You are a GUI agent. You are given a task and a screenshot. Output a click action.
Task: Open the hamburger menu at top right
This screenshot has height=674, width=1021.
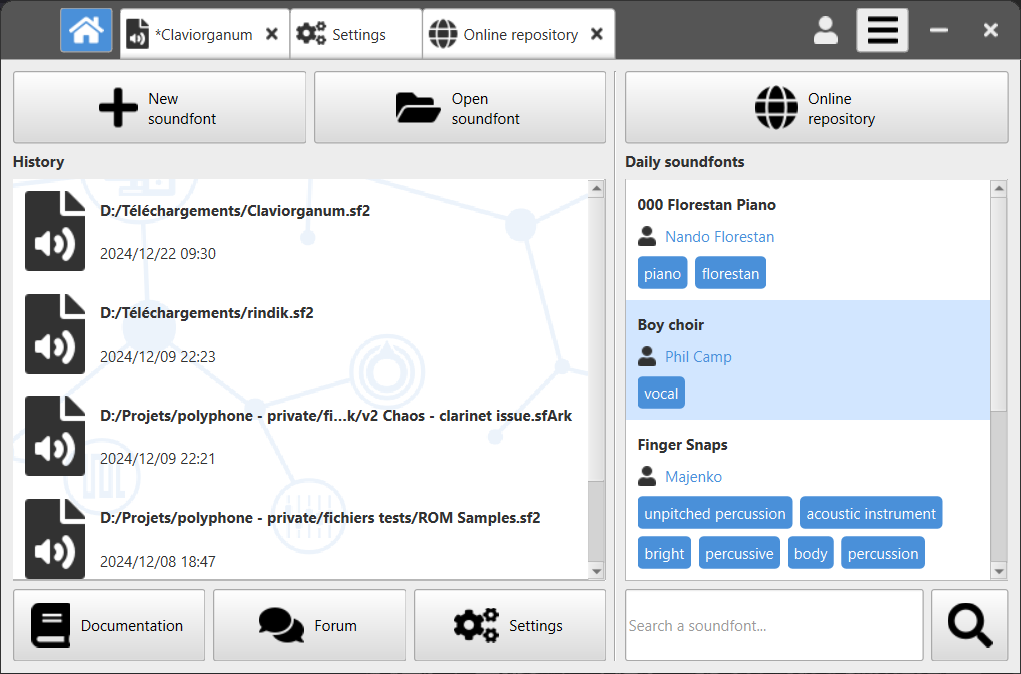point(881,30)
